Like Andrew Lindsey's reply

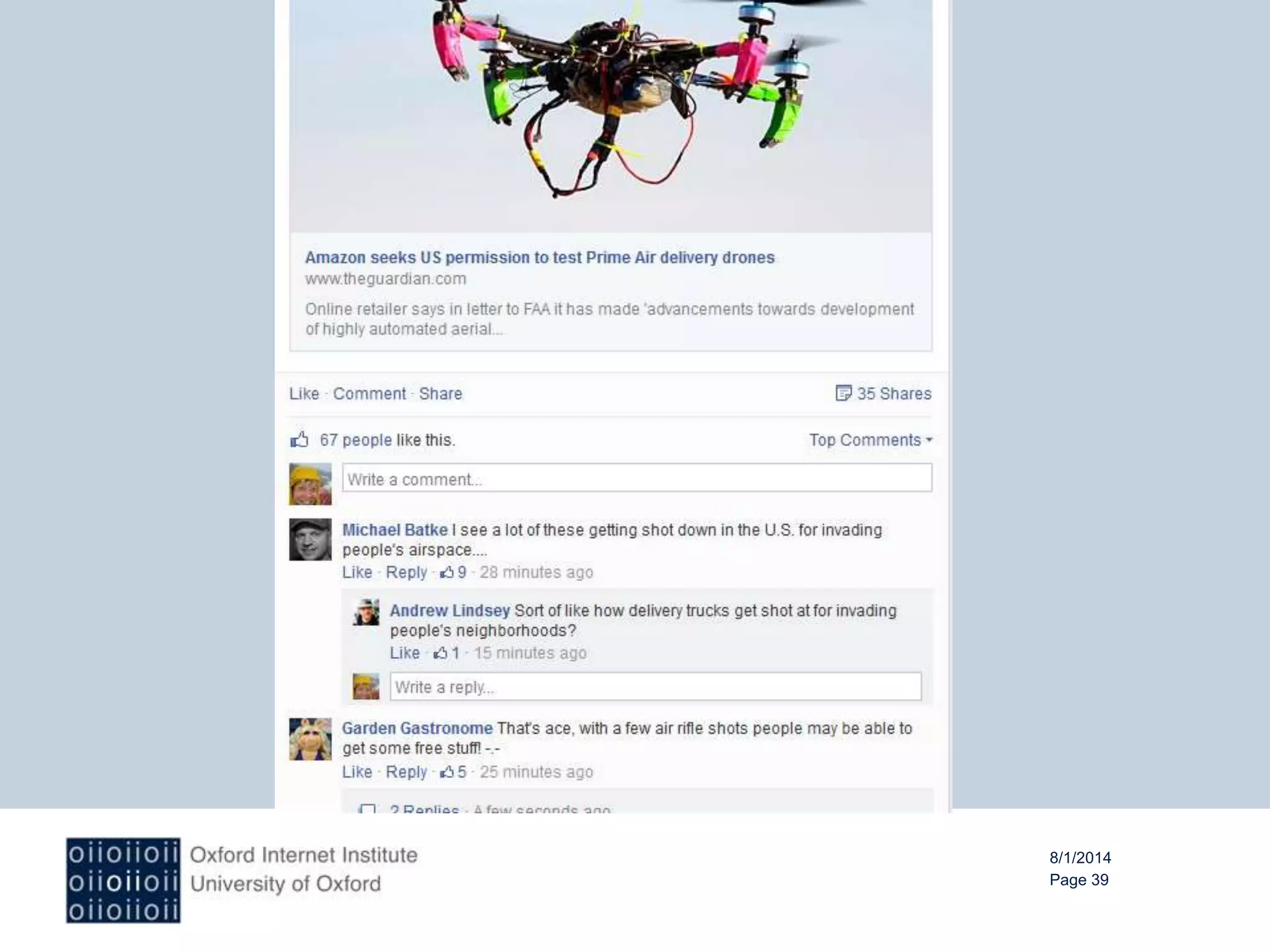(x=405, y=653)
